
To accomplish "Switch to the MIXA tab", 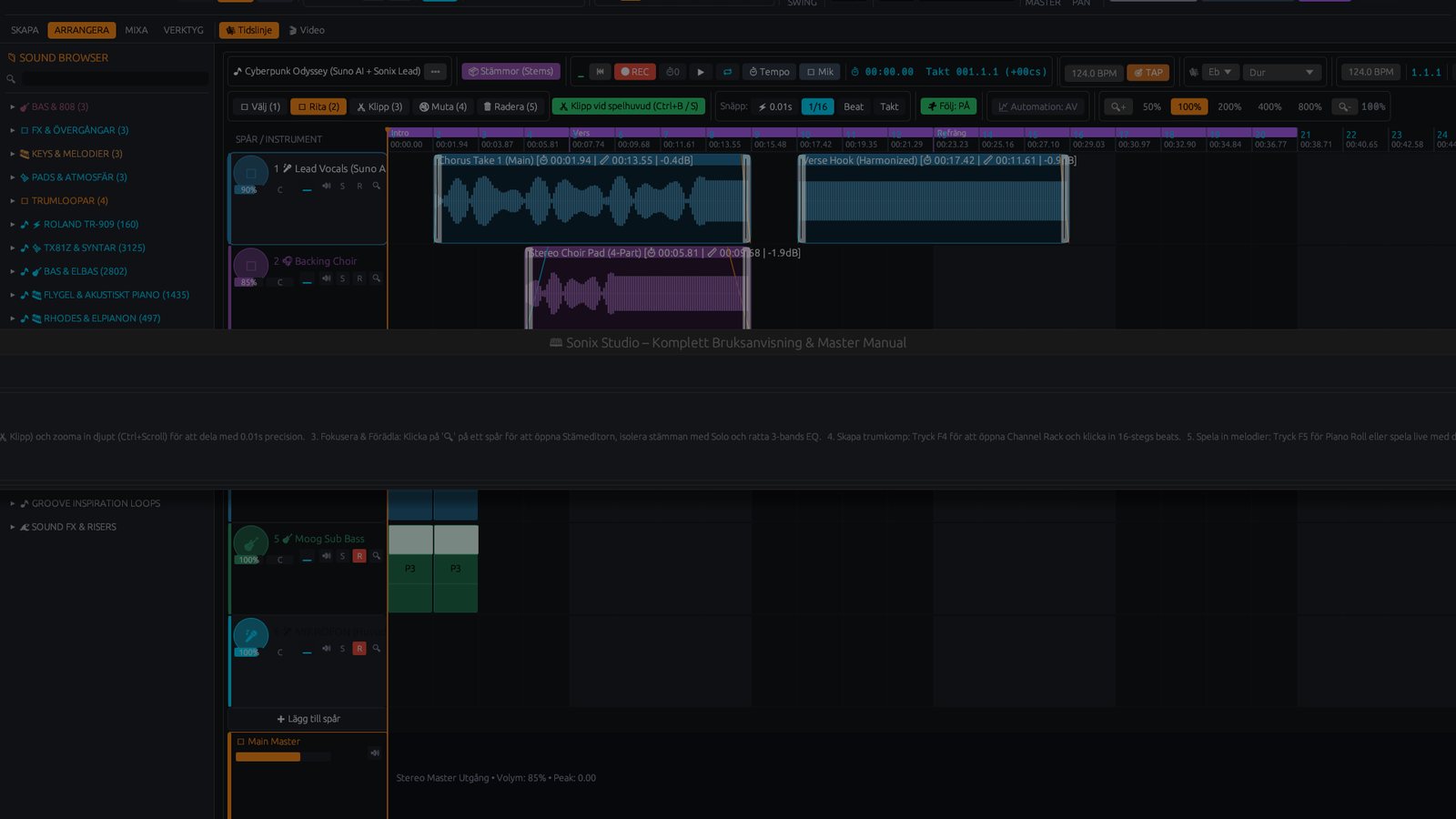I will point(136,30).
